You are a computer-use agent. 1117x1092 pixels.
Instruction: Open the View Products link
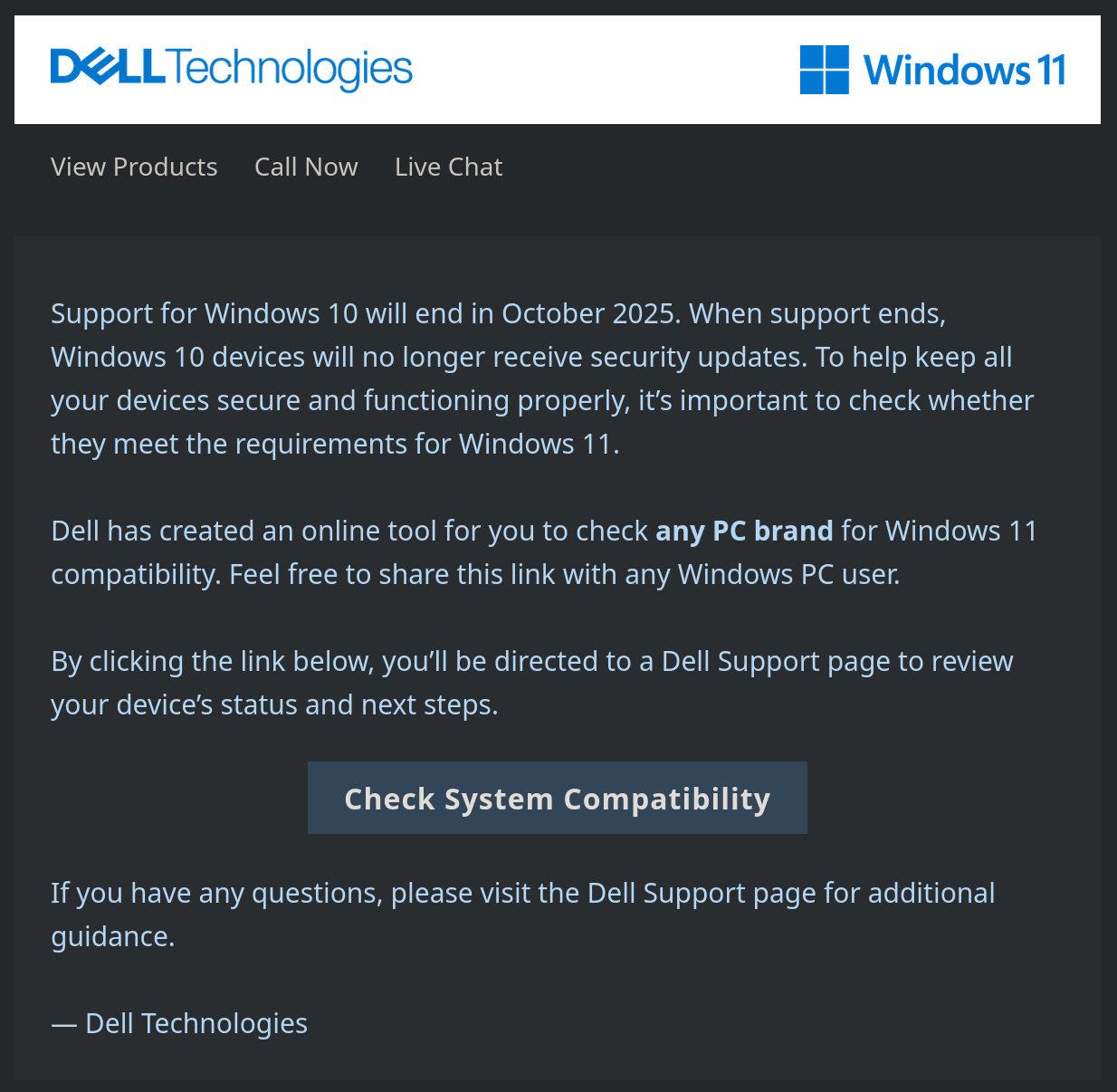[134, 168]
